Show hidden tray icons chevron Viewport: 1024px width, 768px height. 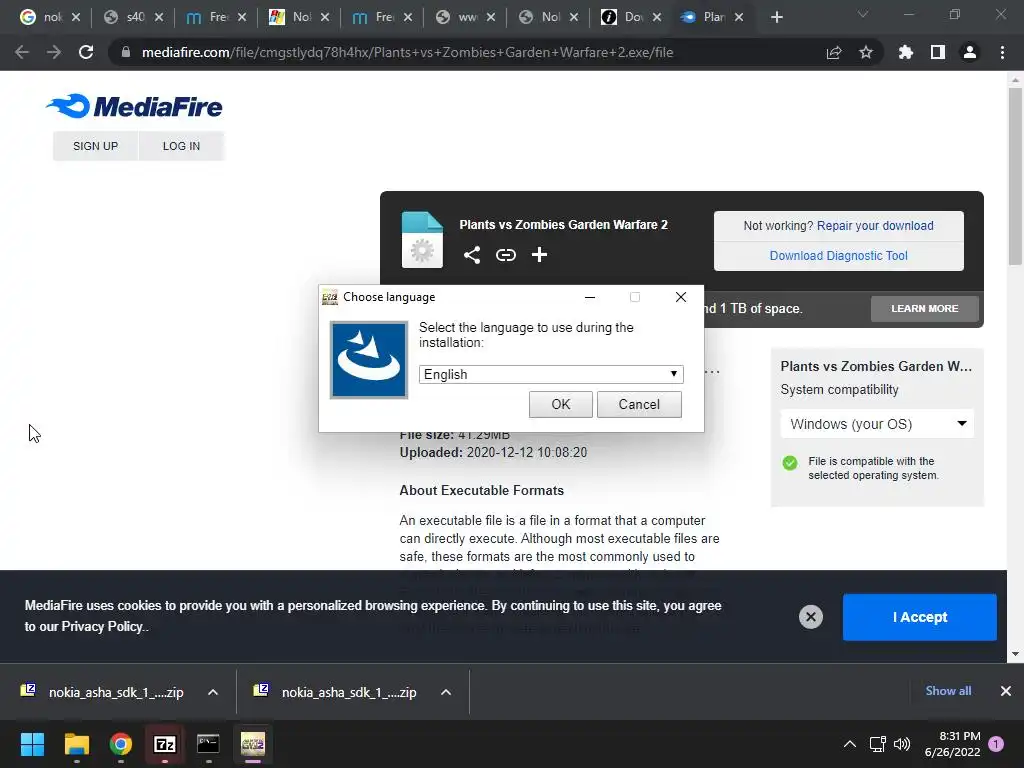click(850, 744)
